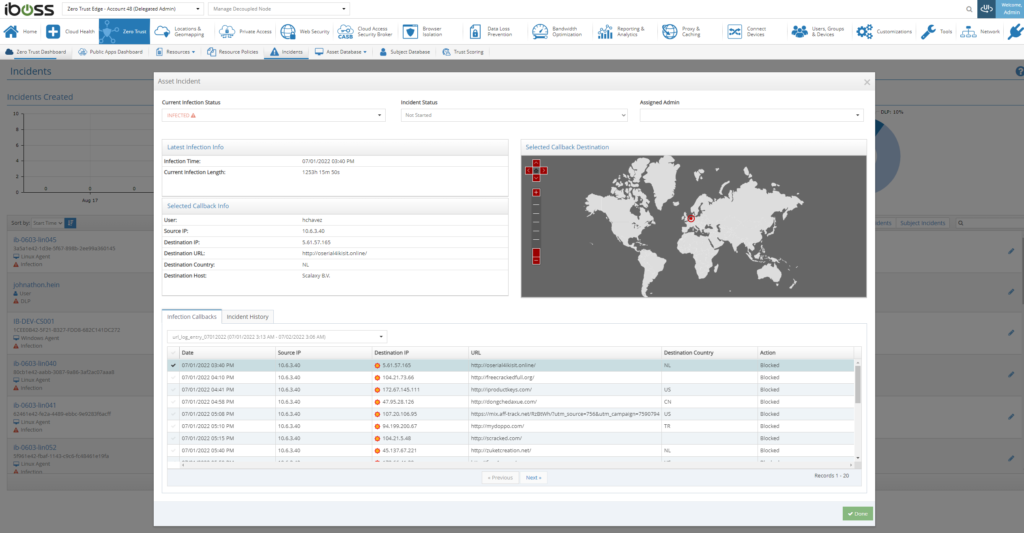Click the map zoom-out minus button
Image resolution: width=1024 pixels, height=533 pixels.
point(536,261)
